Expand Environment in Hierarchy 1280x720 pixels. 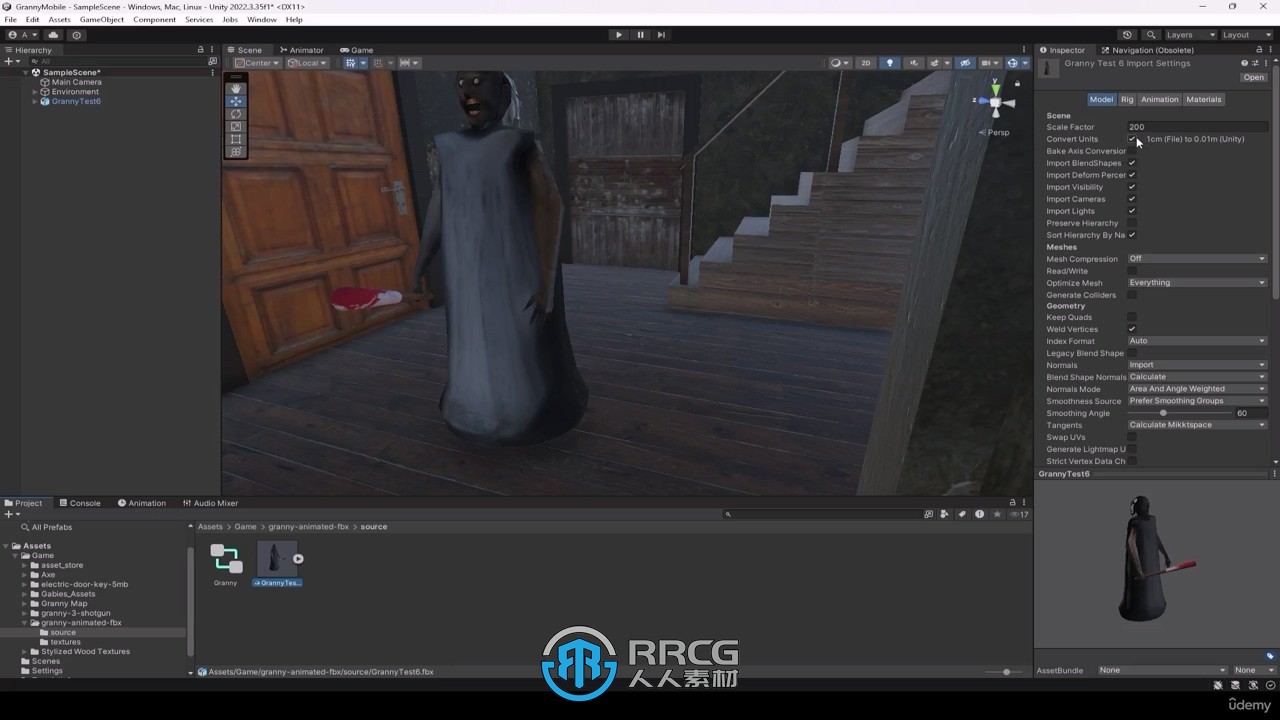pos(35,92)
